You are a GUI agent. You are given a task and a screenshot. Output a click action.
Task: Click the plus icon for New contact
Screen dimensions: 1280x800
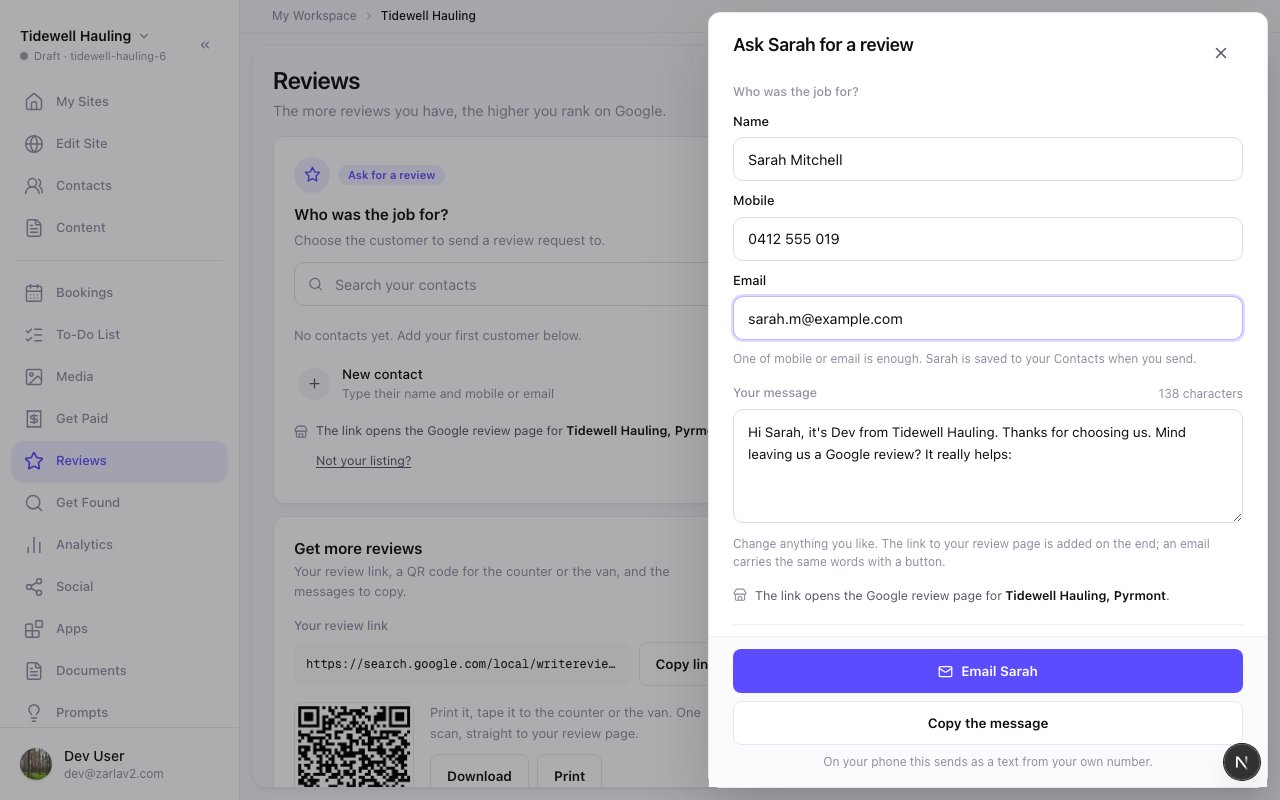pos(314,383)
